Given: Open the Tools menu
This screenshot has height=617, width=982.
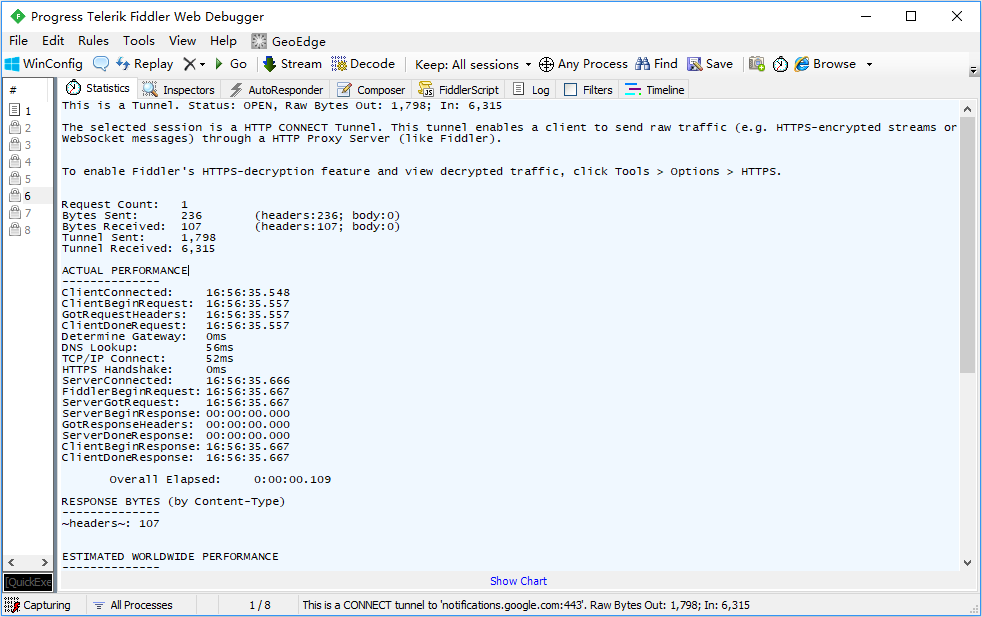Looking at the screenshot, I should [x=139, y=41].
